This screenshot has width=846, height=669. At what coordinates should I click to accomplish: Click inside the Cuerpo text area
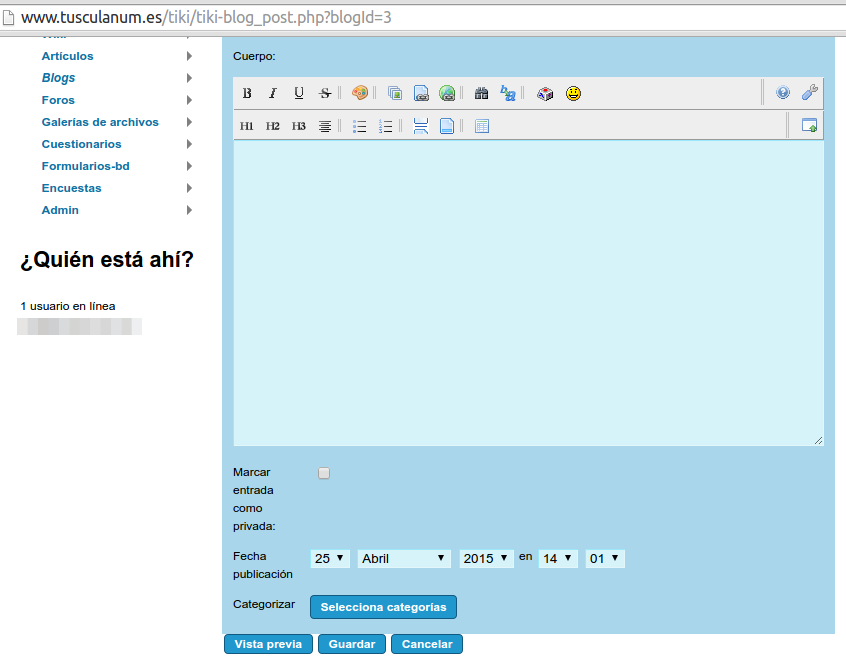coord(528,292)
